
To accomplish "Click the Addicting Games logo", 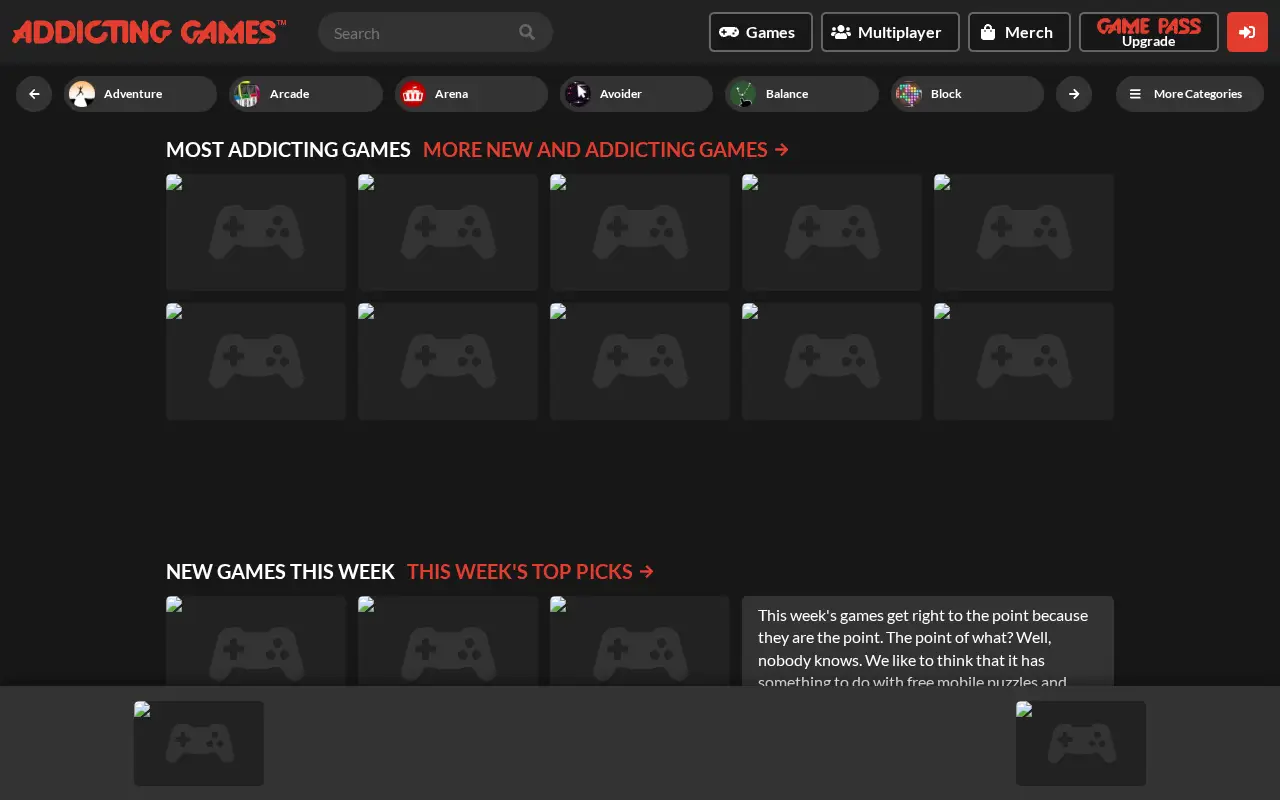I will [x=149, y=32].
